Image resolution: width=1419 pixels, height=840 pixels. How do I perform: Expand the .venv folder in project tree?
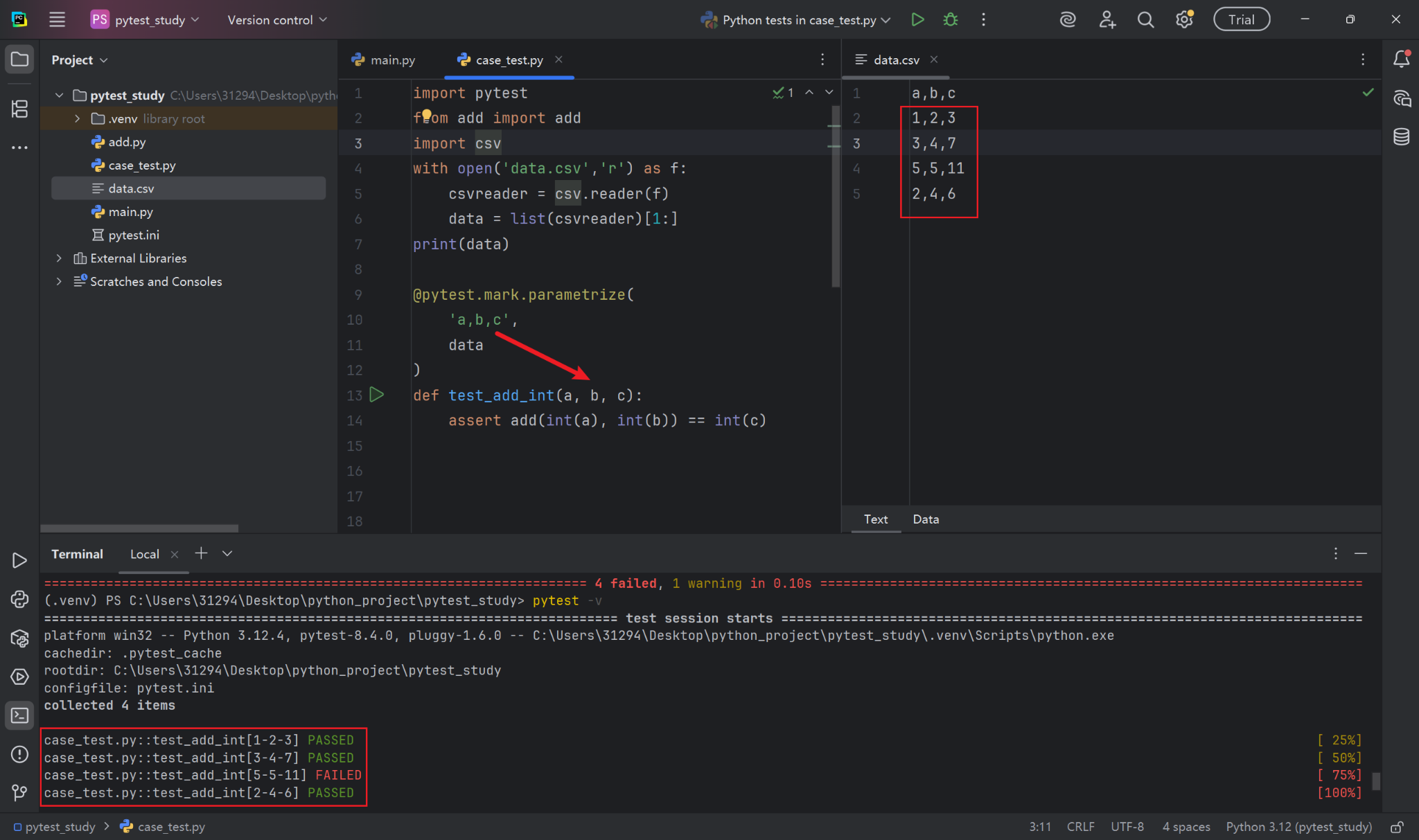click(x=77, y=118)
